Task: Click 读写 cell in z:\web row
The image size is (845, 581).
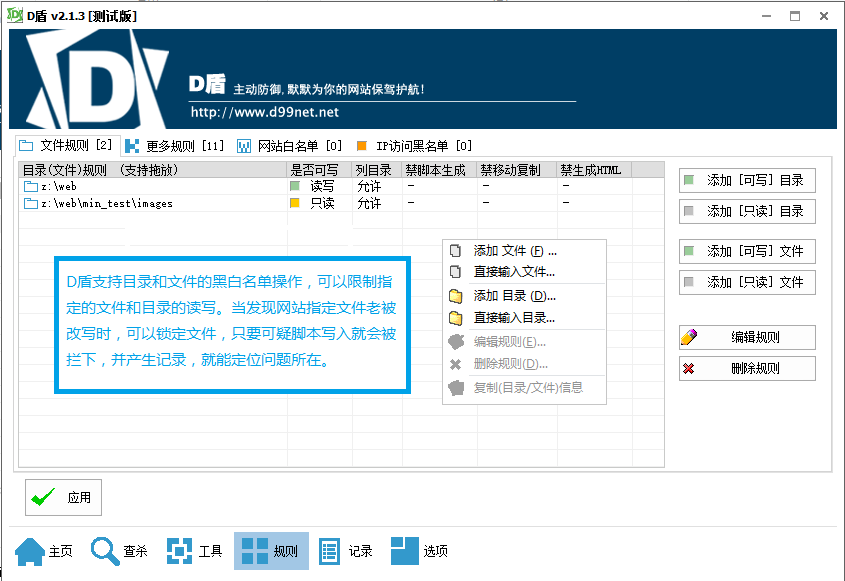Action: point(322,186)
